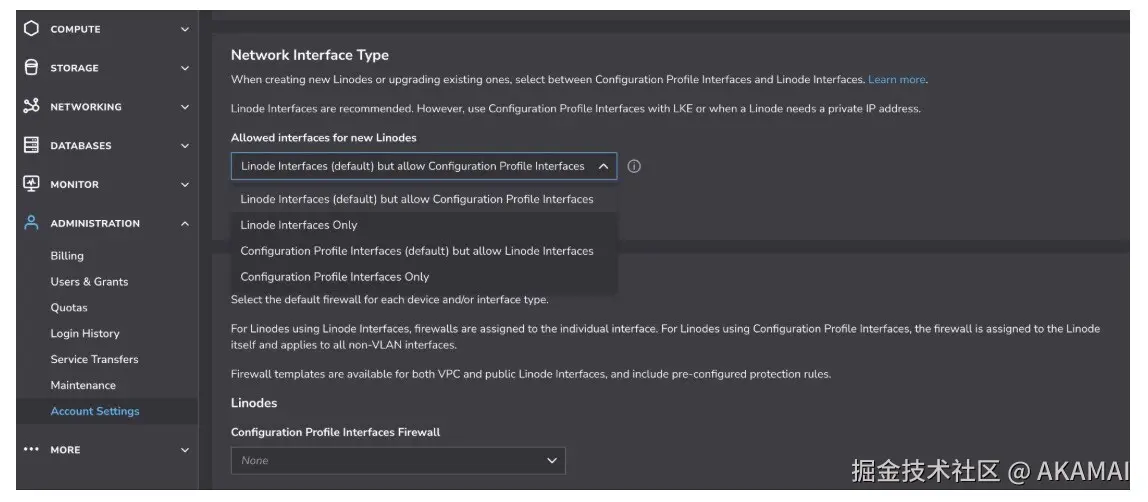
Task: Open Users & Grants page
Action: pos(89,282)
